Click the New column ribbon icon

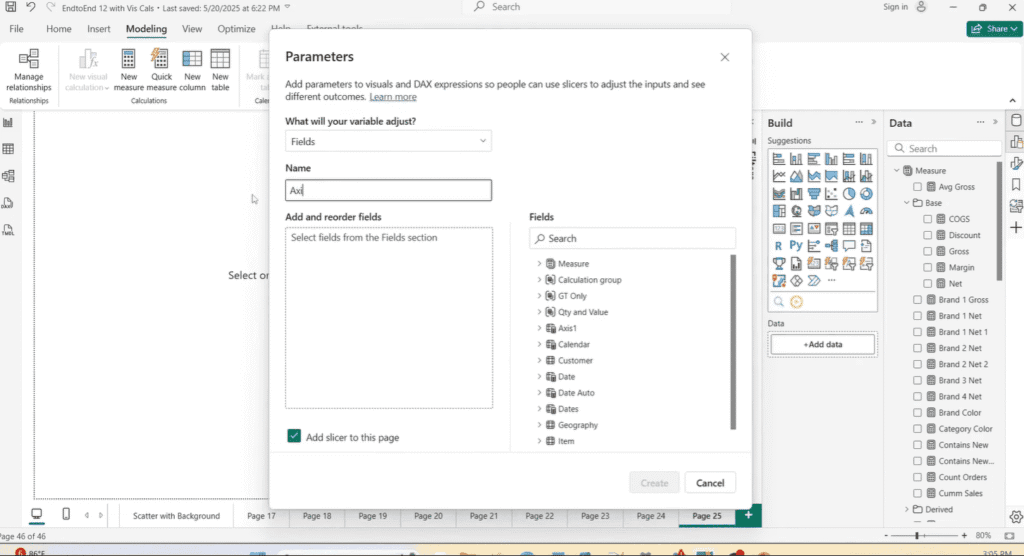click(x=192, y=70)
